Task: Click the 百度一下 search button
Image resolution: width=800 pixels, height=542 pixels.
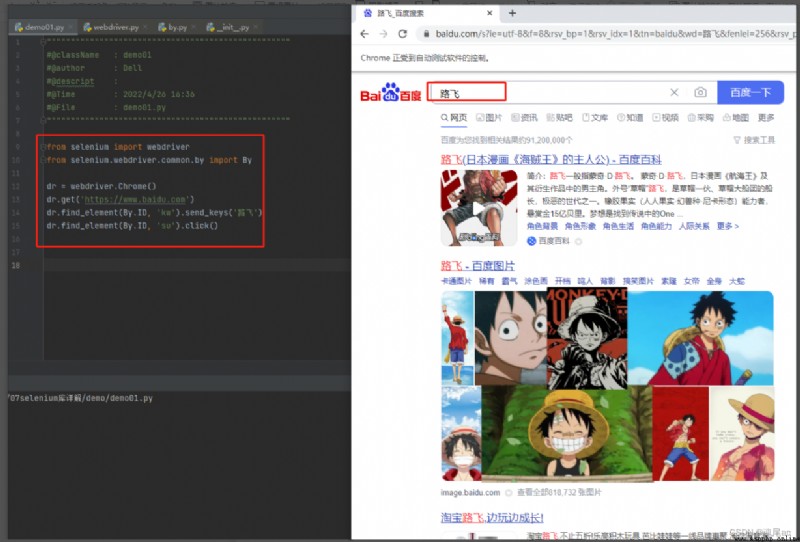Action: tap(751, 92)
